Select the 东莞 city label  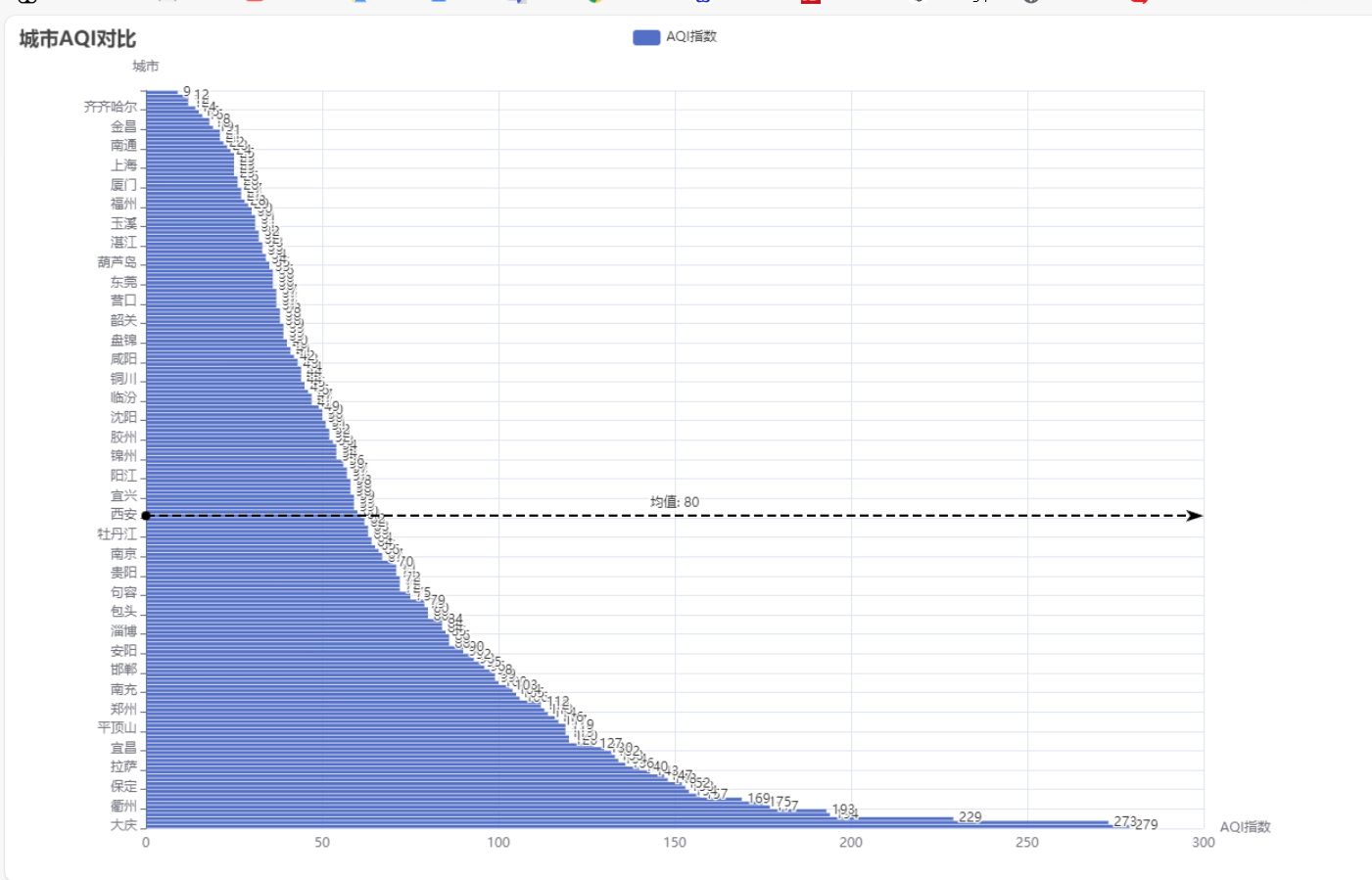point(124,282)
